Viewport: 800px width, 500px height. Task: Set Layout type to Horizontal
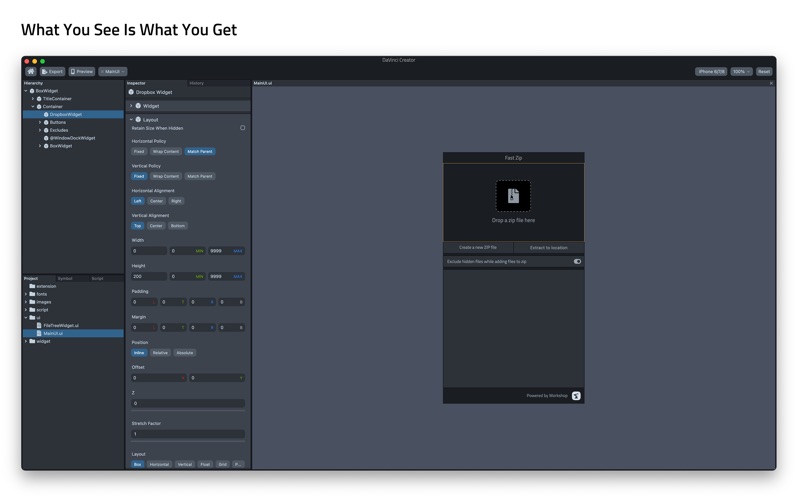click(x=159, y=465)
